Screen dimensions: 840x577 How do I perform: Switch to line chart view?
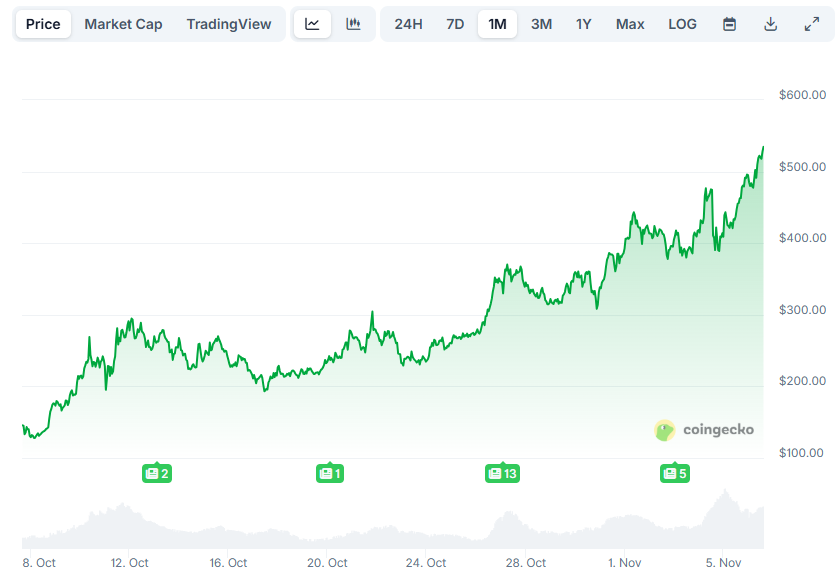(x=312, y=23)
